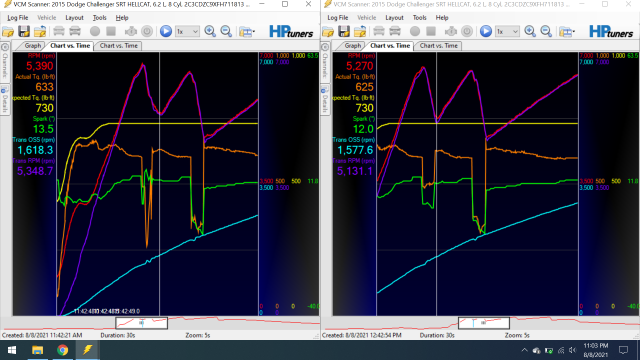640x360 pixels.
Task: Toggle the Channels side panel in right window
Action: (x=325, y=61)
